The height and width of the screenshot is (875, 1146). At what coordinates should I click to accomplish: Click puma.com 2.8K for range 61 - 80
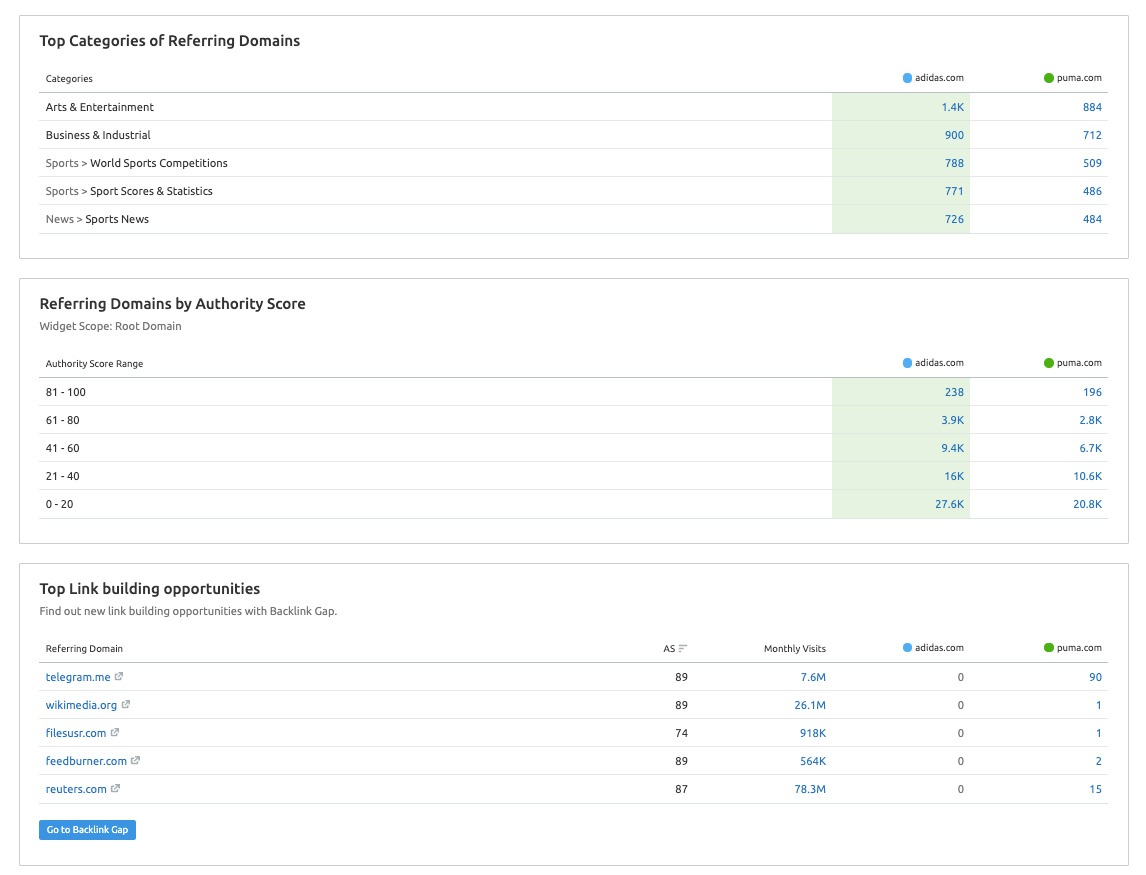tap(1090, 420)
